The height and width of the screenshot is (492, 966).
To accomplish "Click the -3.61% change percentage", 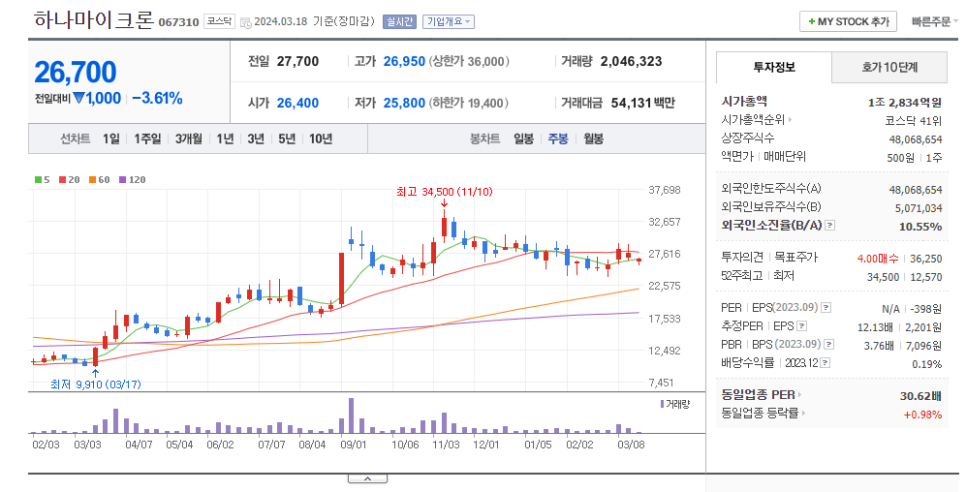I will 157,99.
